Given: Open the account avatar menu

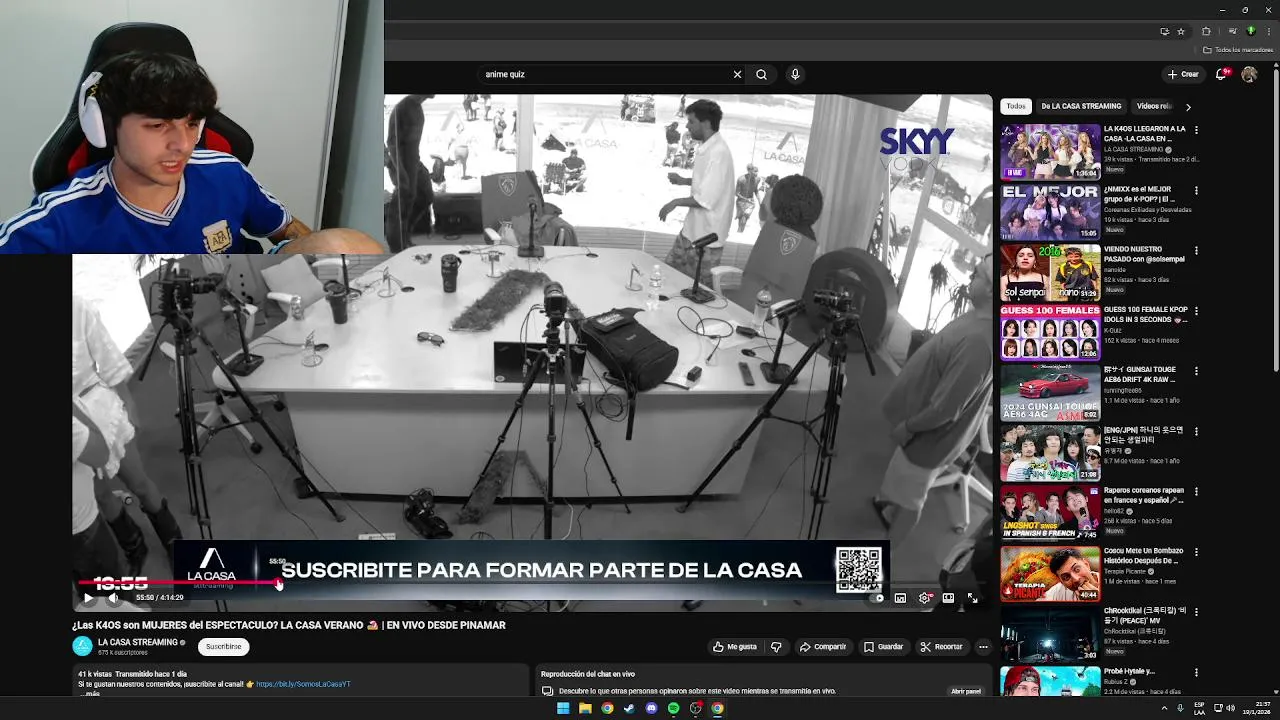Looking at the screenshot, I should pyautogui.click(x=1249, y=74).
